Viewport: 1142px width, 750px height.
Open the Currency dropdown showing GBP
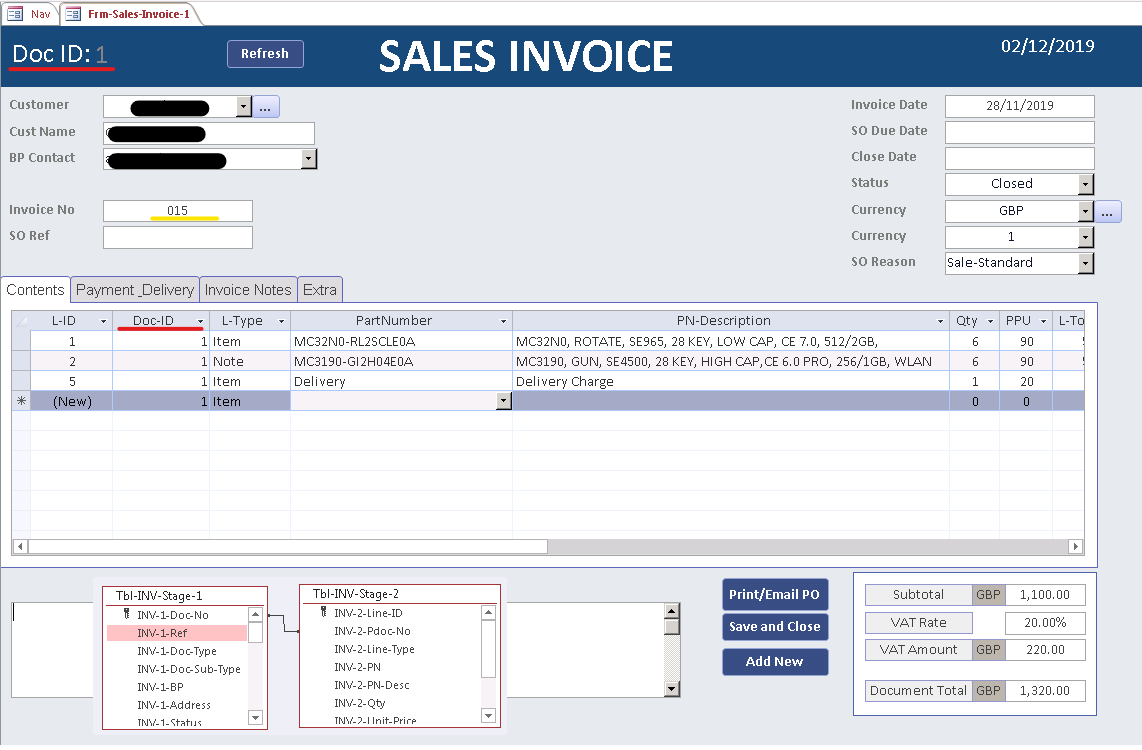(x=1086, y=211)
